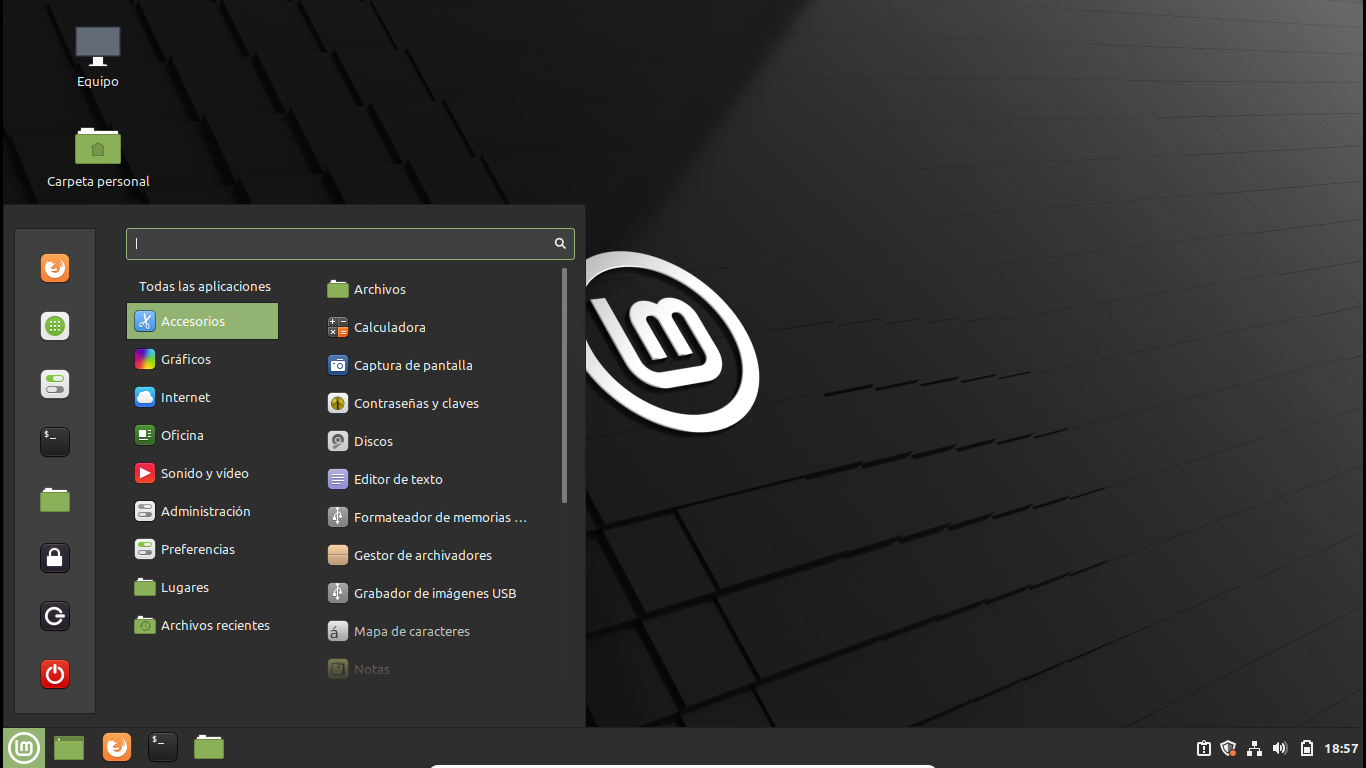
Task: Open Formateador de memorias USB
Action: pos(440,517)
